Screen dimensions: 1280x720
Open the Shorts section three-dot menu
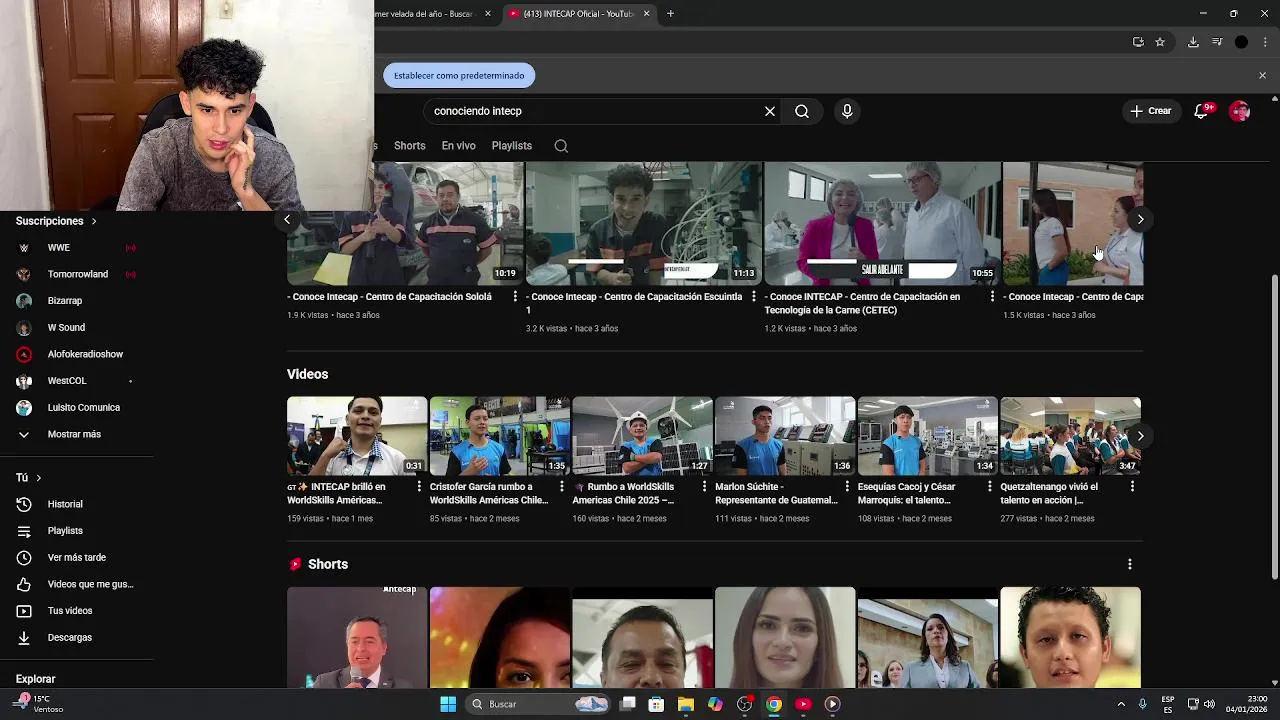[x=1130, y=565]
